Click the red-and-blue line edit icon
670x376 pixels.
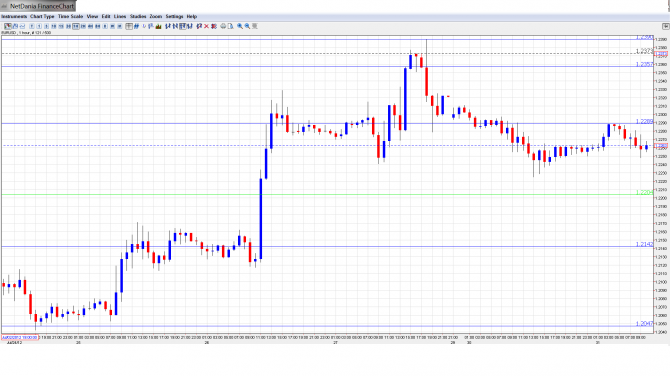[x=200, y=26]
